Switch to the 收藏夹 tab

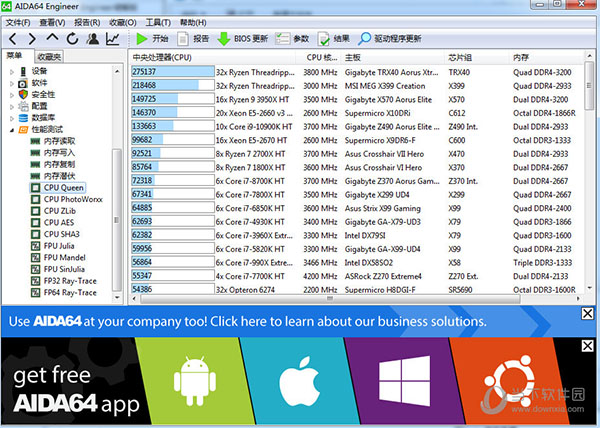pos(49,57)
